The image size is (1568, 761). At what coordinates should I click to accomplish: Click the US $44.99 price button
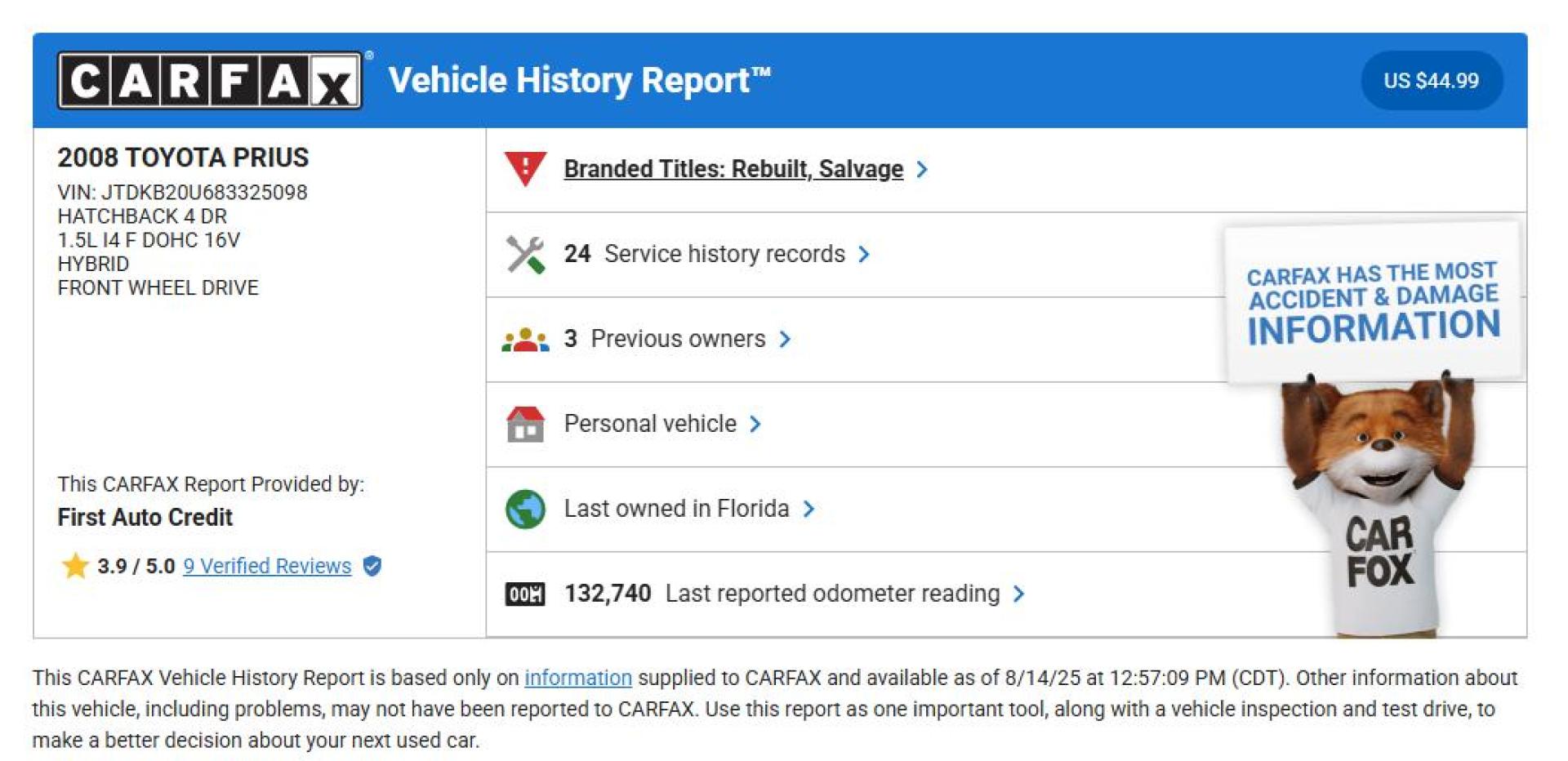click(1431, 80)
